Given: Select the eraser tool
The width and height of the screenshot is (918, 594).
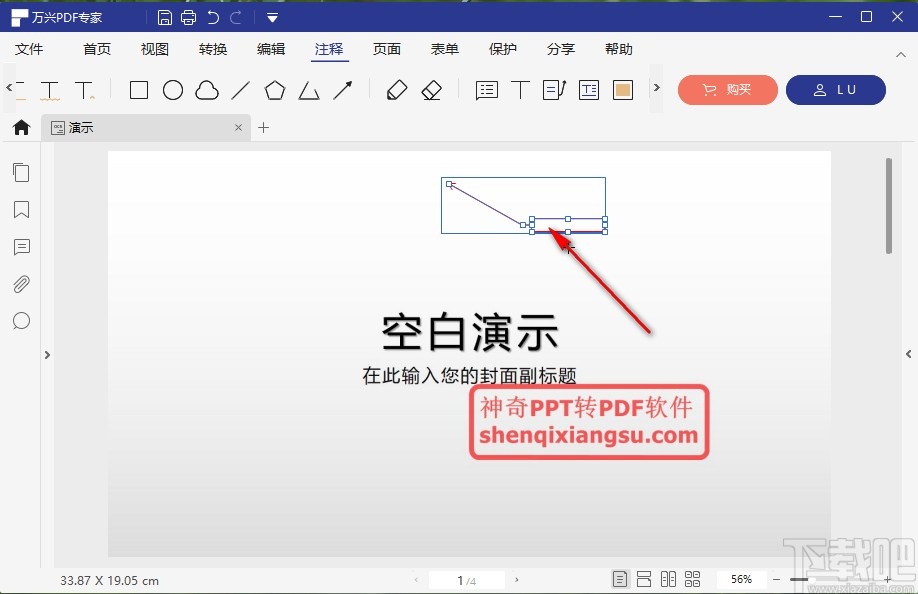Looking at the screenshot, I should [431, 90].
